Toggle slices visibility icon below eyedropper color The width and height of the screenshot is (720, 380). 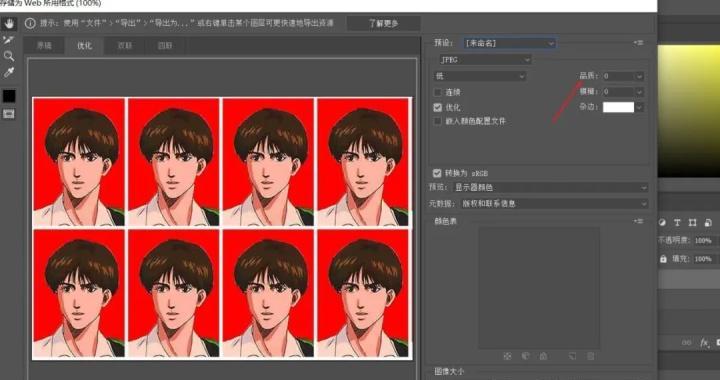9,113
